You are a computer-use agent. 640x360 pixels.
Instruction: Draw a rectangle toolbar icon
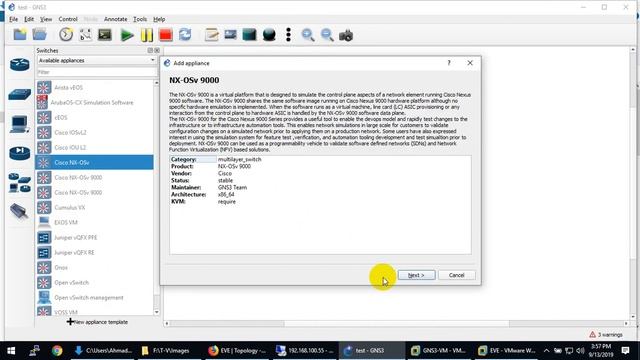[249, 35]
